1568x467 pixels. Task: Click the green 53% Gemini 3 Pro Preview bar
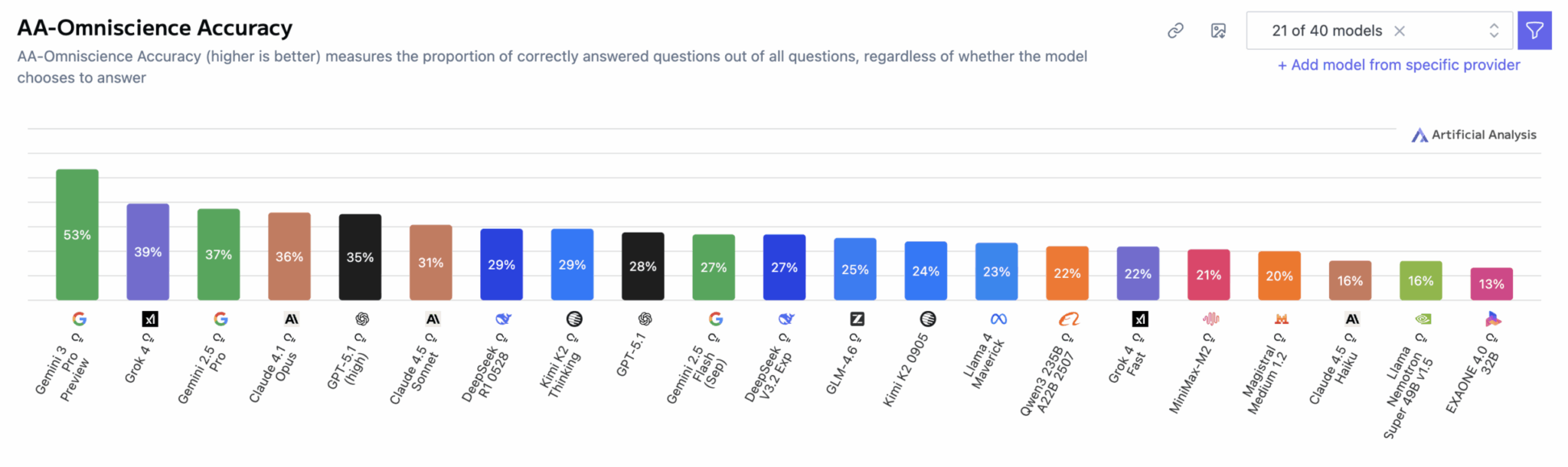[x=77, y=234]
